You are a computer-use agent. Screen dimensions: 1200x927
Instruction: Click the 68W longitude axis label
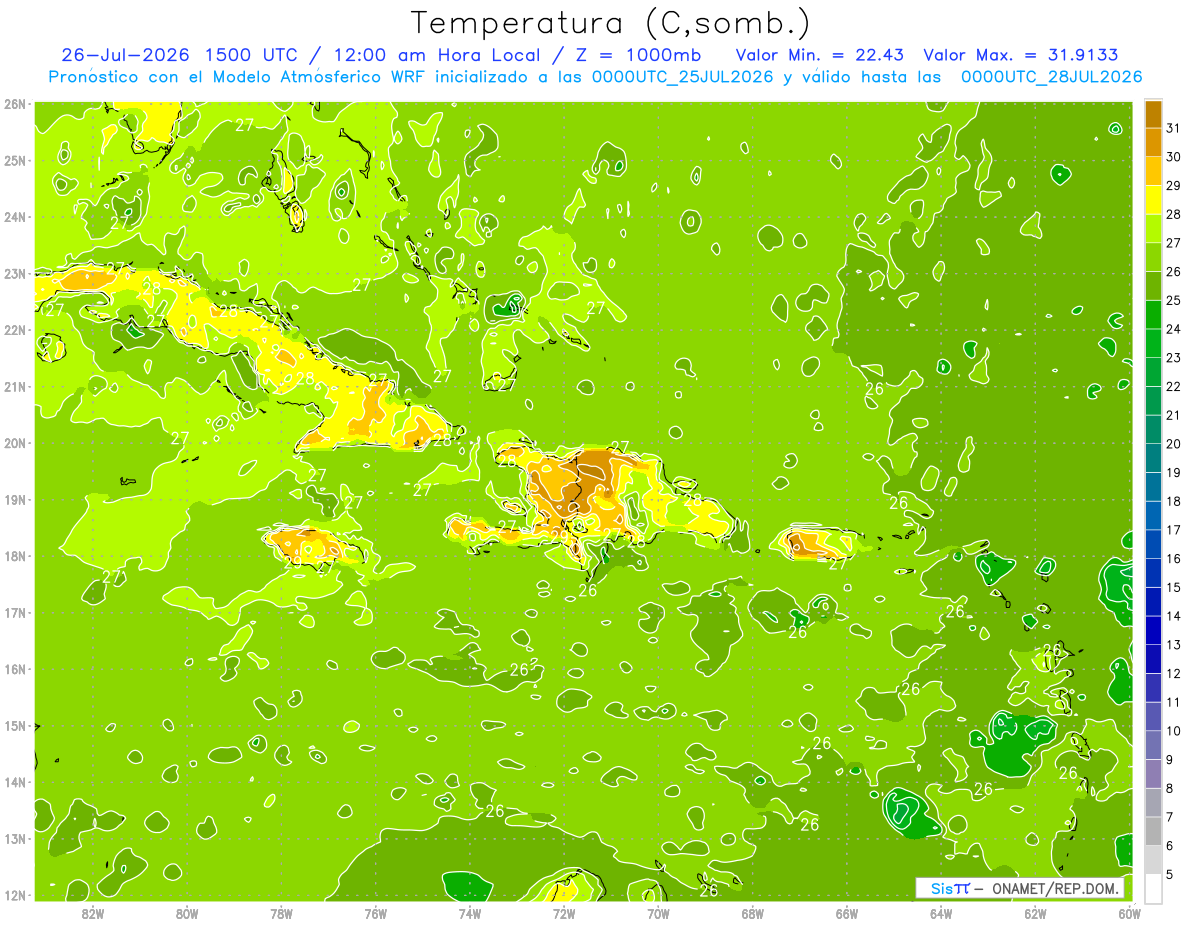[753, 913]
